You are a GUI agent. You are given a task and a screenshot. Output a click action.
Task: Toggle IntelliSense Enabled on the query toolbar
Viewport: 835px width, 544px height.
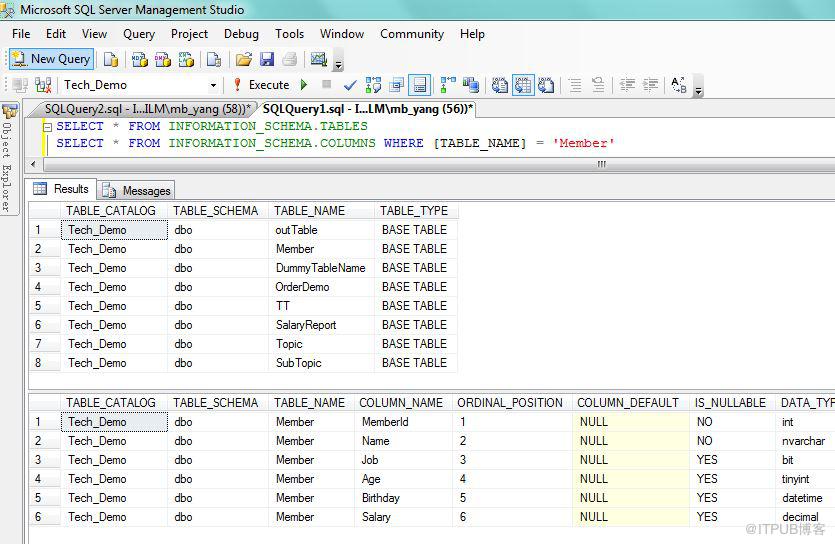420,85
